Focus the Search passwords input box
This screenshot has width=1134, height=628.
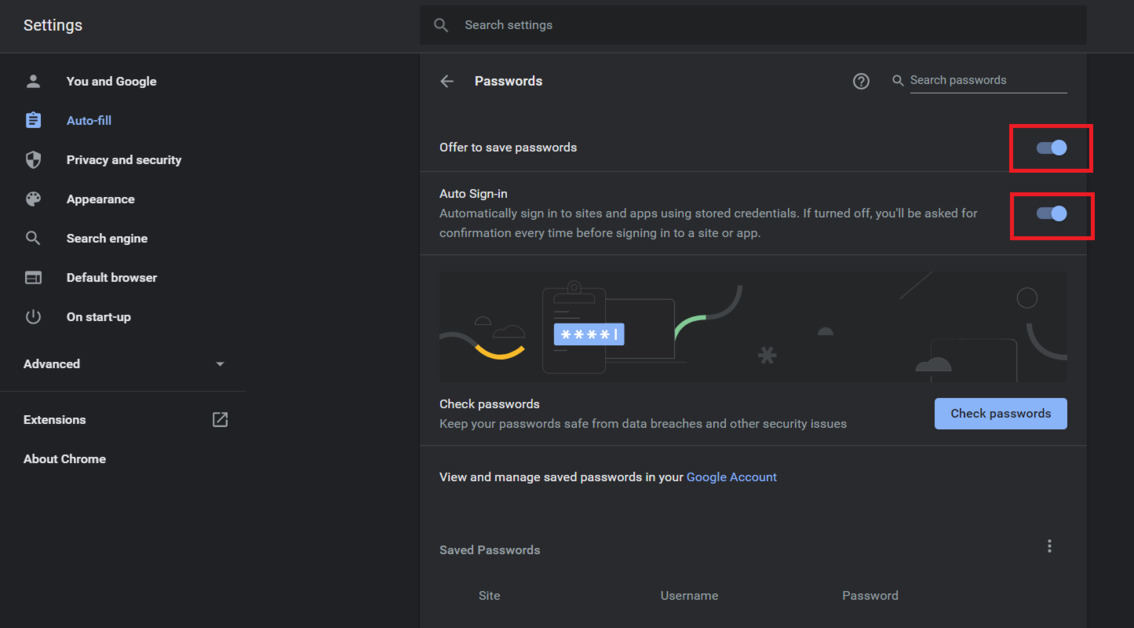coord(986,80)
